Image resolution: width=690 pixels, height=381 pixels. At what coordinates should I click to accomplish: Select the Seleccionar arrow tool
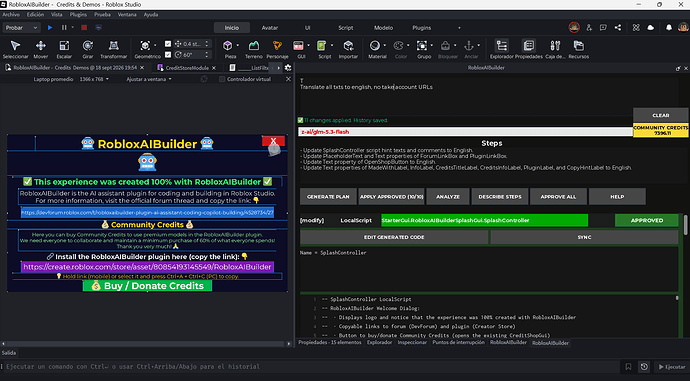15,49
